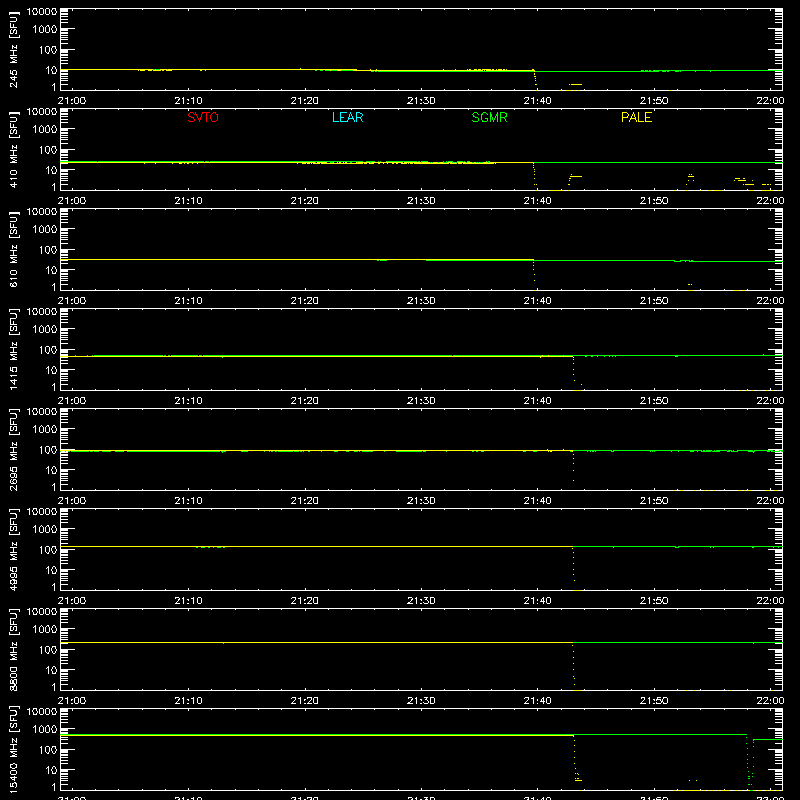This screenshot has width=800, height=800.
Task: Click 21:10 time label under 4995 MHz panel
Action: point(188,601)
